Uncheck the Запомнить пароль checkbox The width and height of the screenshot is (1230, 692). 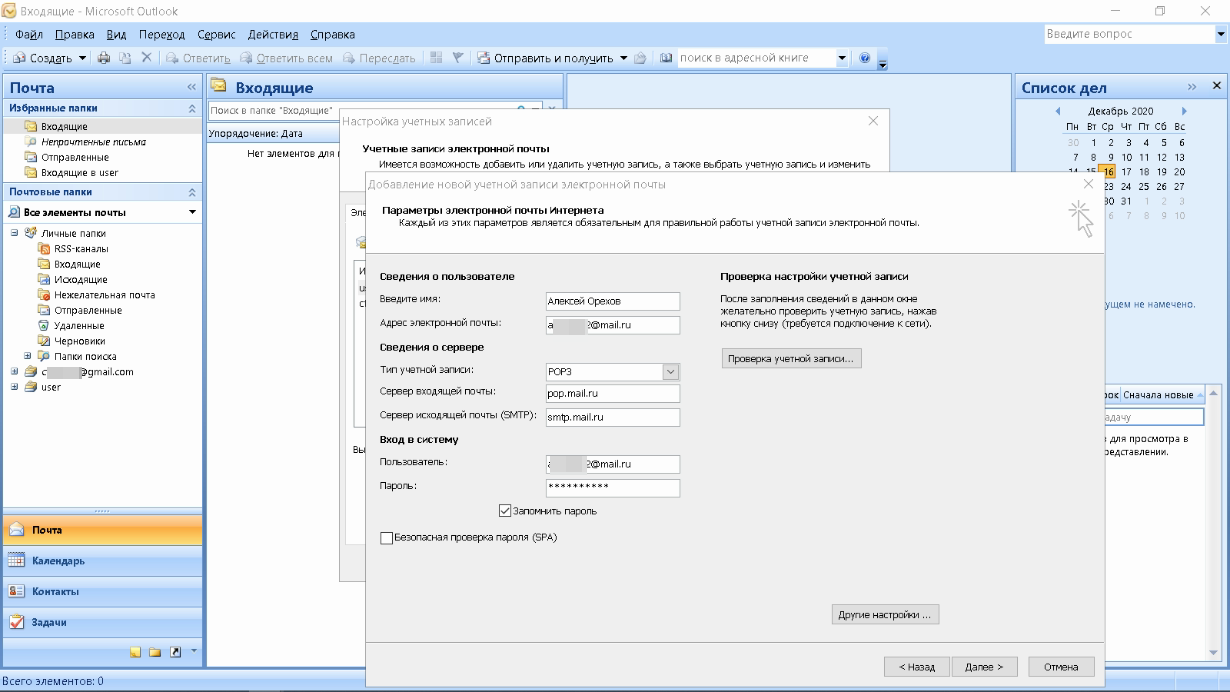pos(505,511)
